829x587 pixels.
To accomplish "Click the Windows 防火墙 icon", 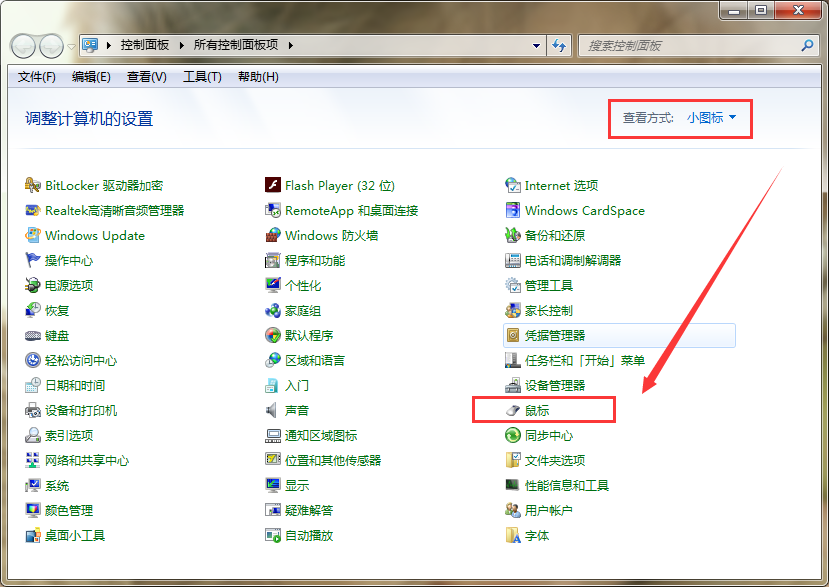I will [273, 236].
